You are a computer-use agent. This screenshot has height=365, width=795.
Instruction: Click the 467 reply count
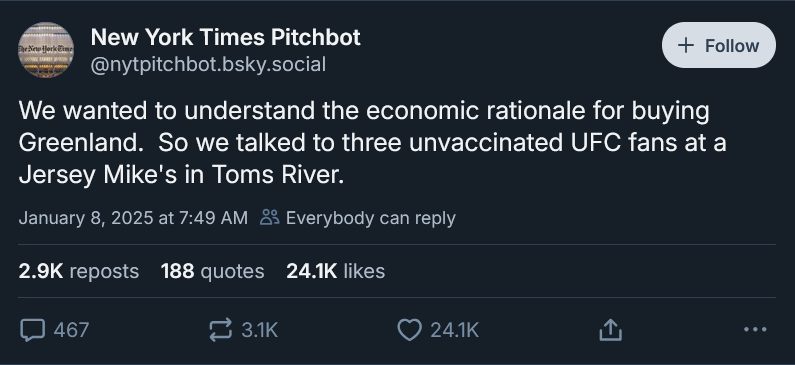(71, 330)
